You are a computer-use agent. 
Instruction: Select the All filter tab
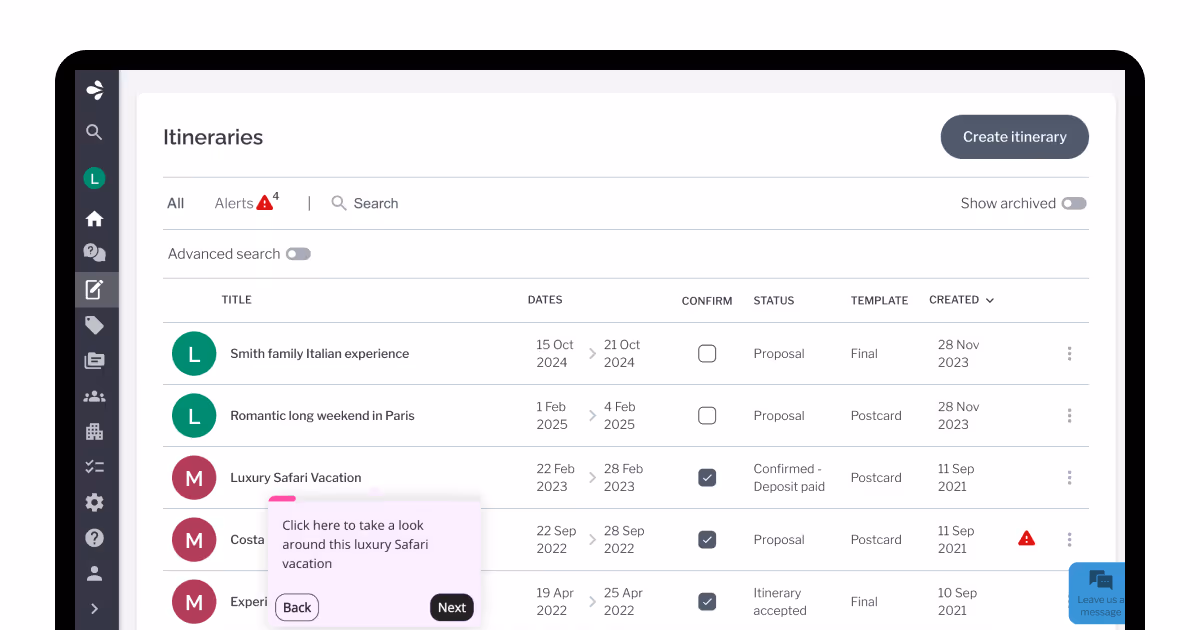tap(175, 203)
